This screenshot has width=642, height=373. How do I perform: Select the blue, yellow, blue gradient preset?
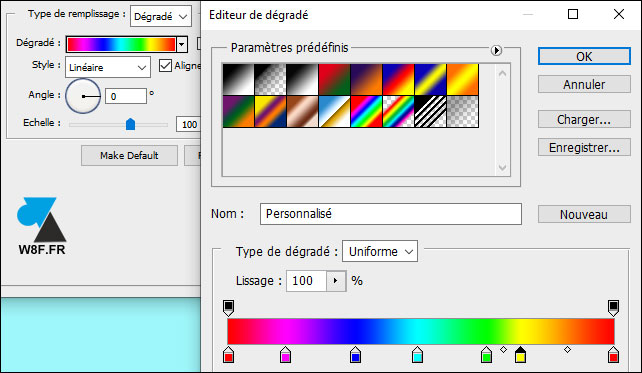pyautogui.click(x=430, y=79)
